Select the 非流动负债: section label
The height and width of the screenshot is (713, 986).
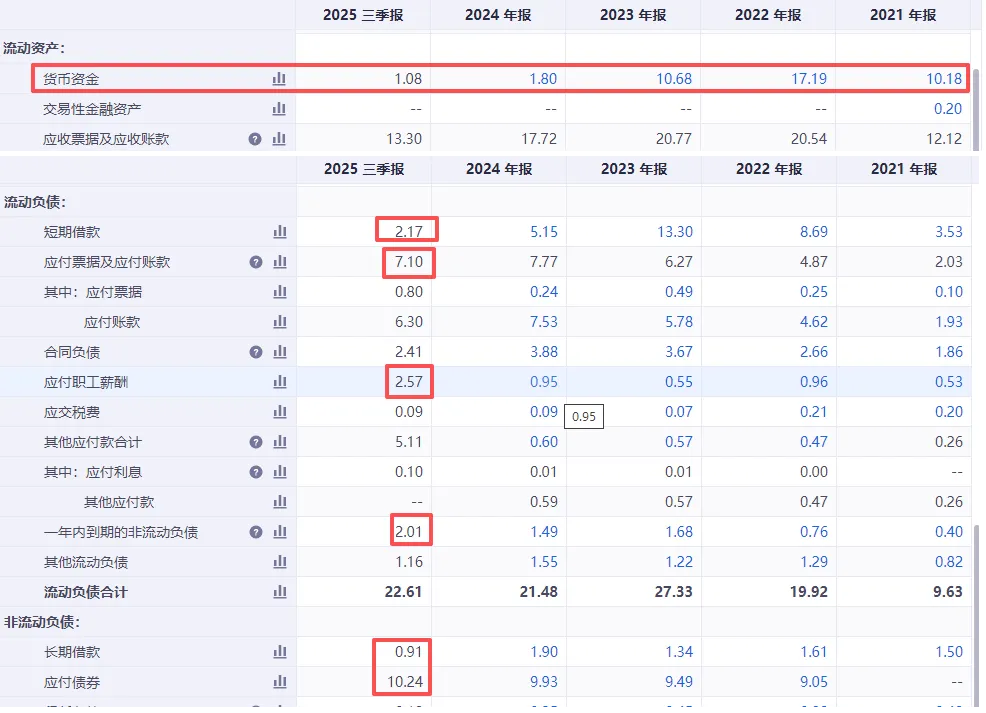pyautogui.click(x=42, y=622)
